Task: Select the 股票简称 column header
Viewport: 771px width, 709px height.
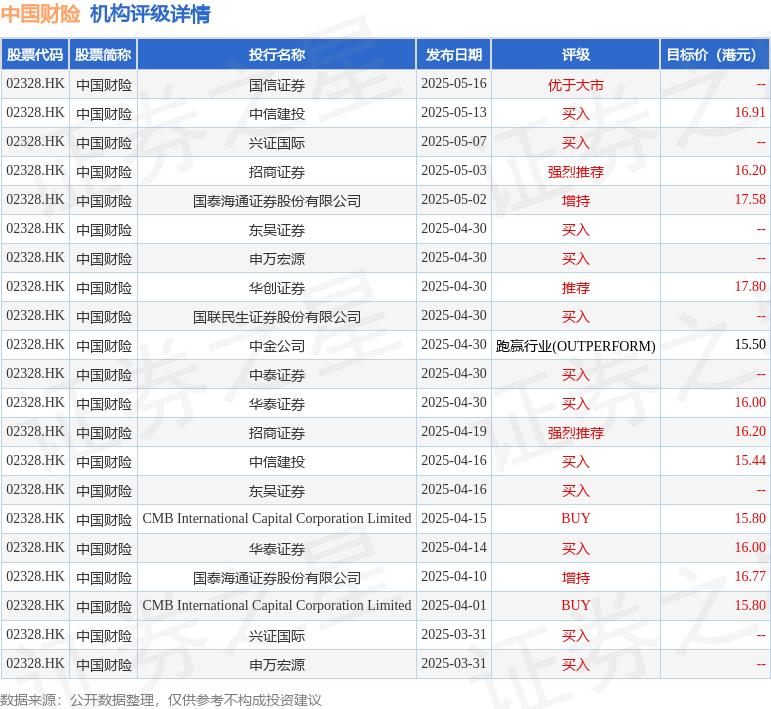Action: (103, 55)
